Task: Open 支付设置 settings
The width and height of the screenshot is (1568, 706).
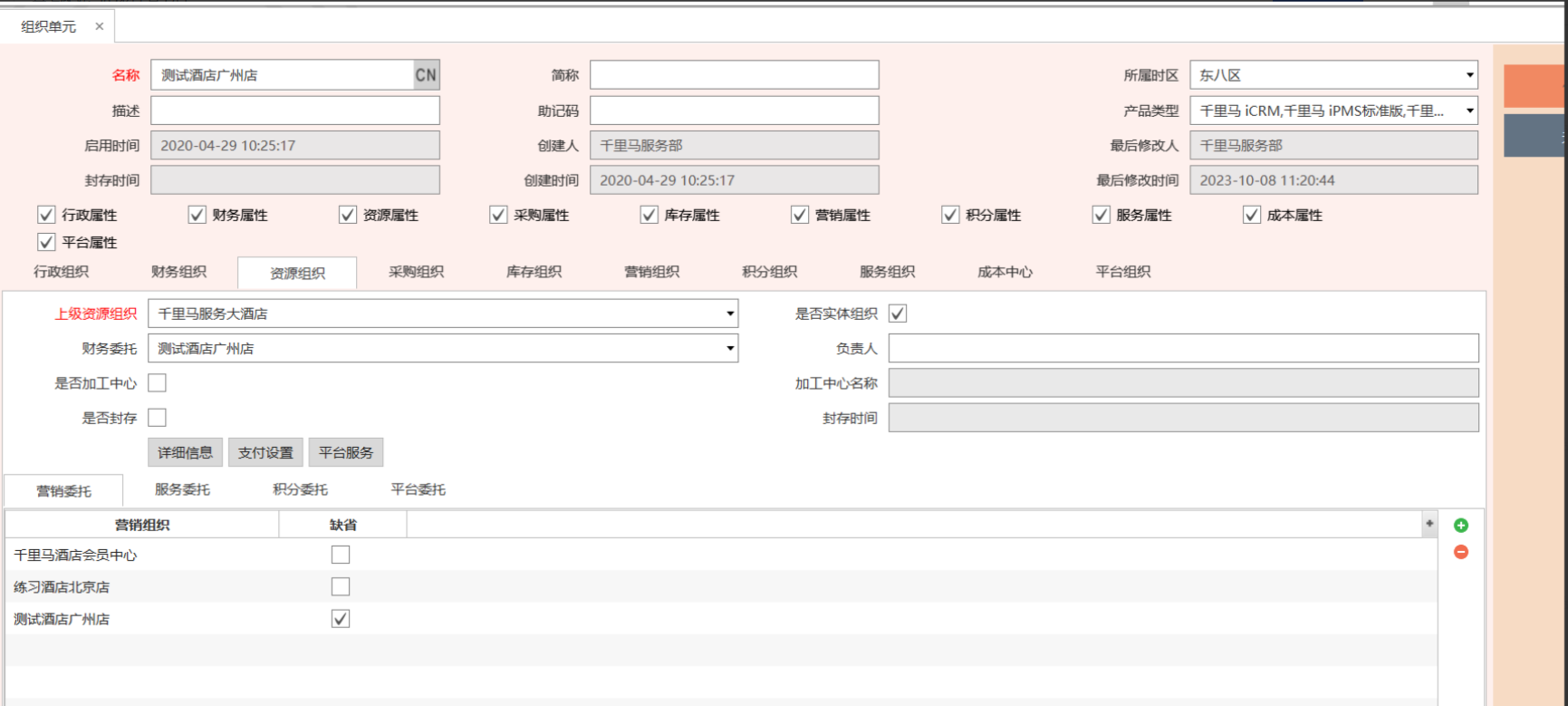Action: tap(265, 452)
